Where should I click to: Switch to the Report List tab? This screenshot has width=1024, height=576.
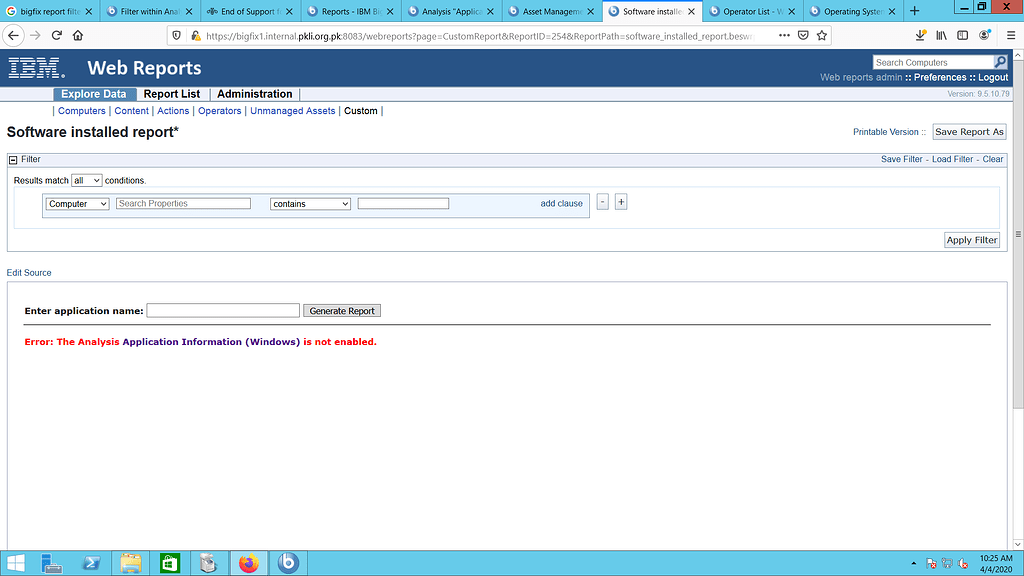(x=169, y=94)
